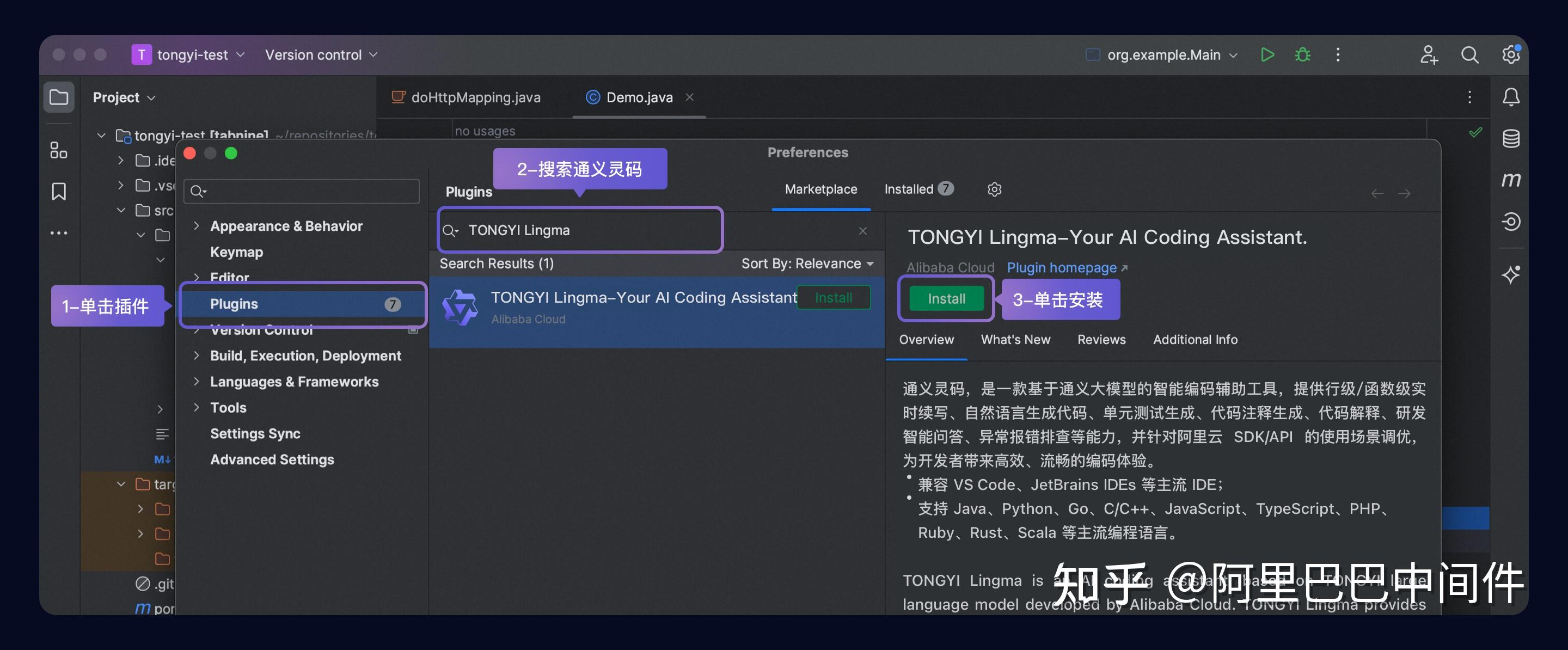The image size is (1568, 650).
Task: Click Install button in plugin detail pane
Action: (x=946, y=299)
